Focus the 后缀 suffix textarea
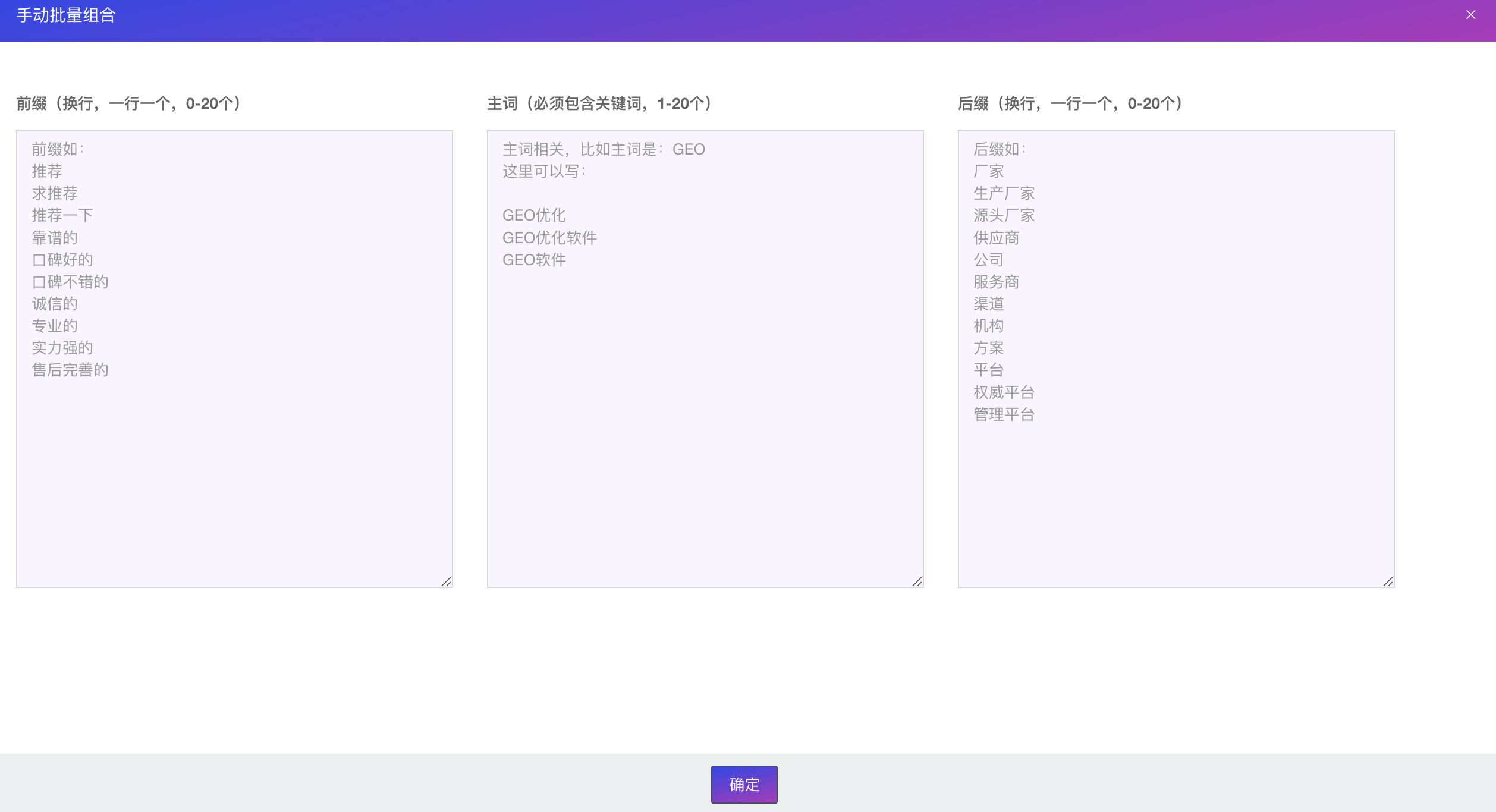Viewport: 1496px width, 812px height. tap(1176, 358)
